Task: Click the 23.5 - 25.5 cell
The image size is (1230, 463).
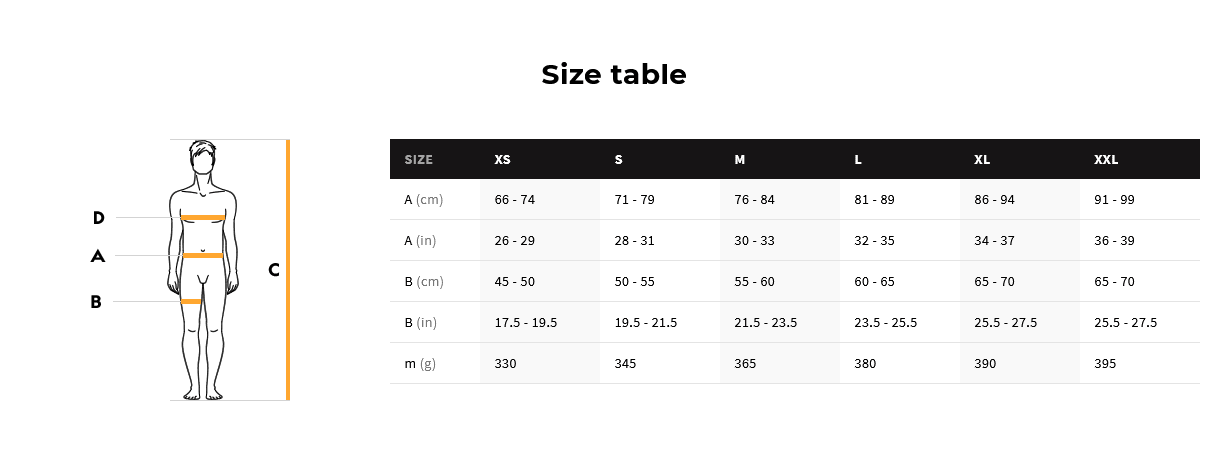Action: coord(885,323)
